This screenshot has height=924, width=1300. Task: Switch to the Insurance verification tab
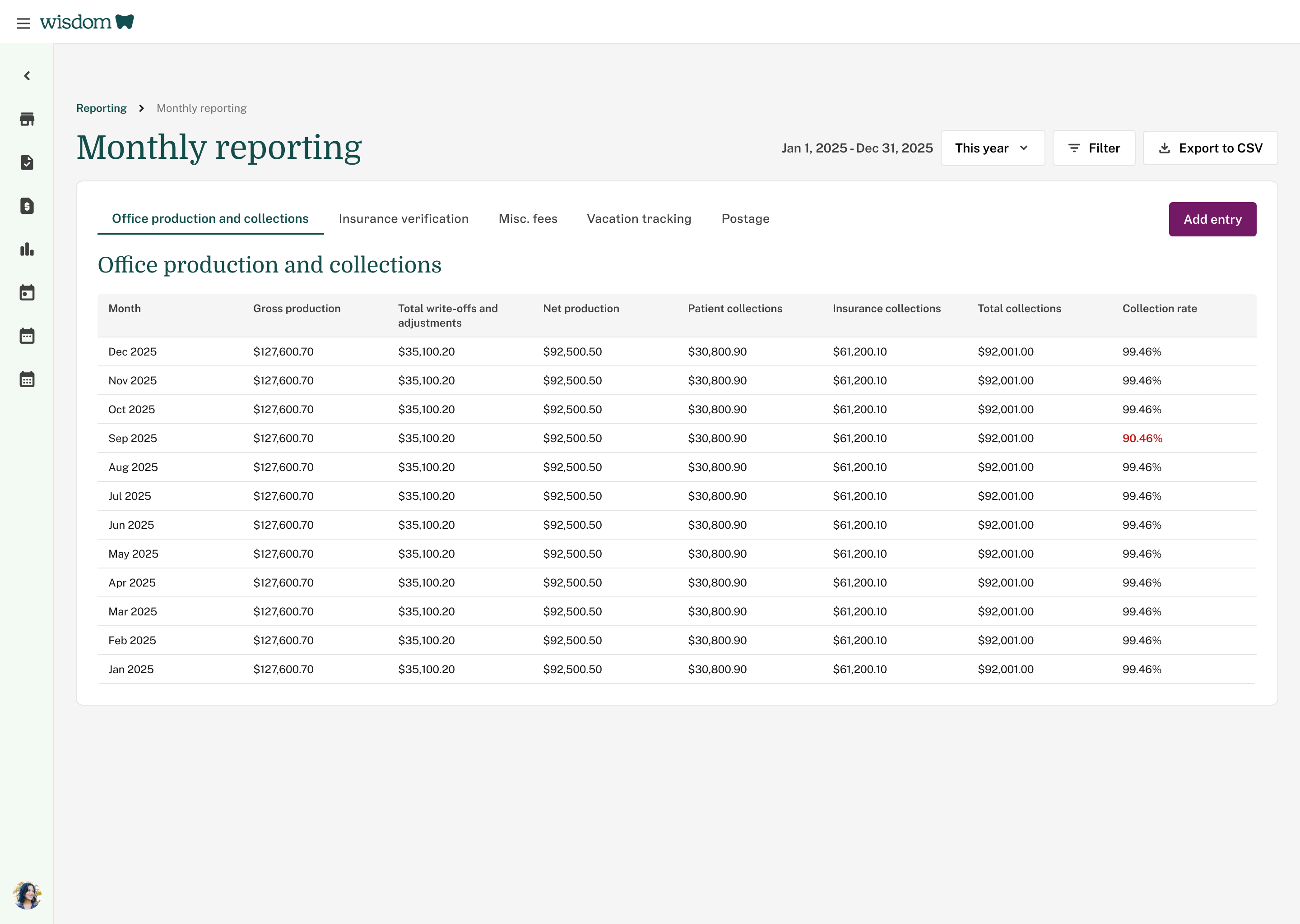[403, 219]
